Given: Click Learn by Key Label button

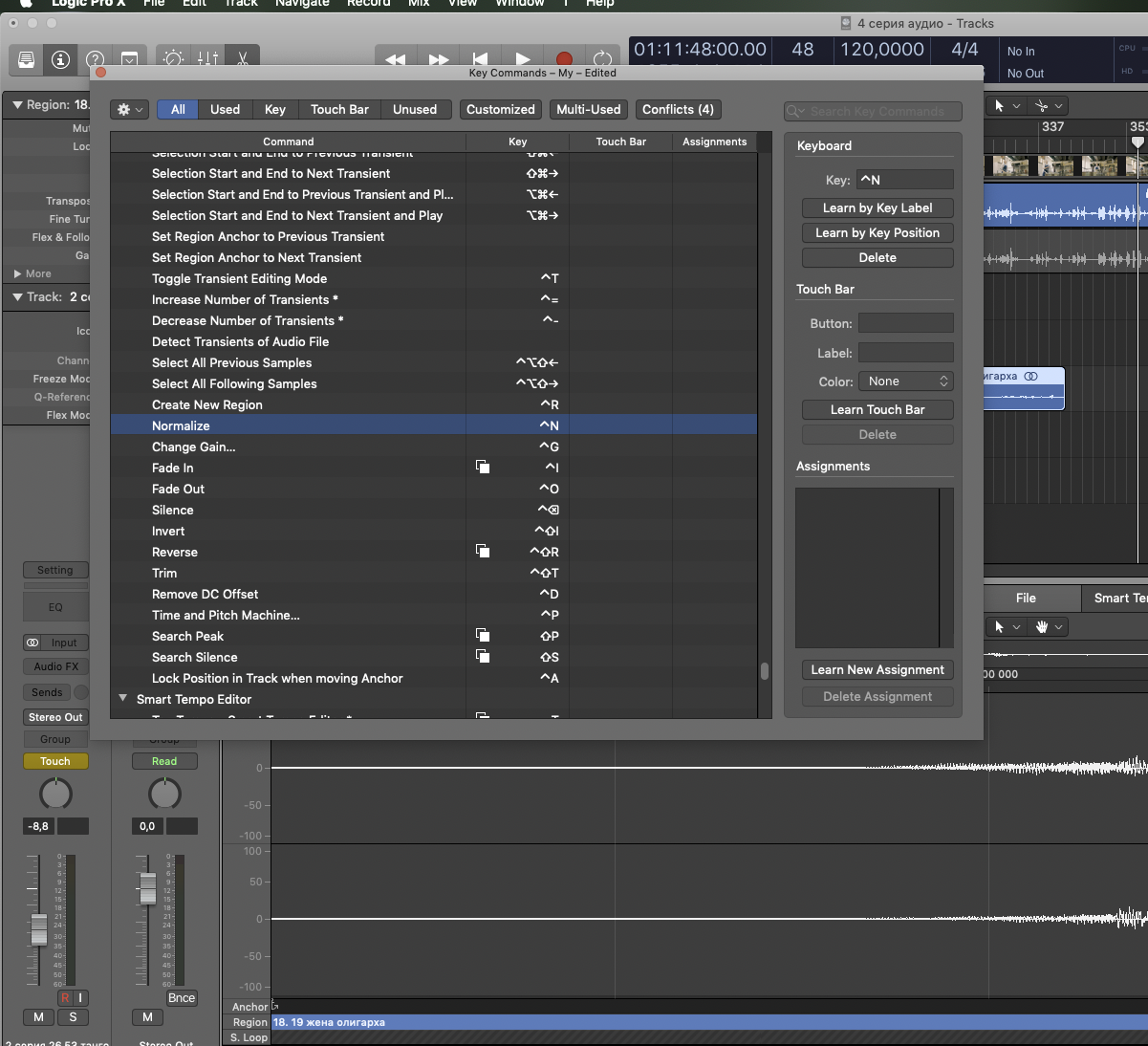Looking at the screenshot, I should pos(877,208).
